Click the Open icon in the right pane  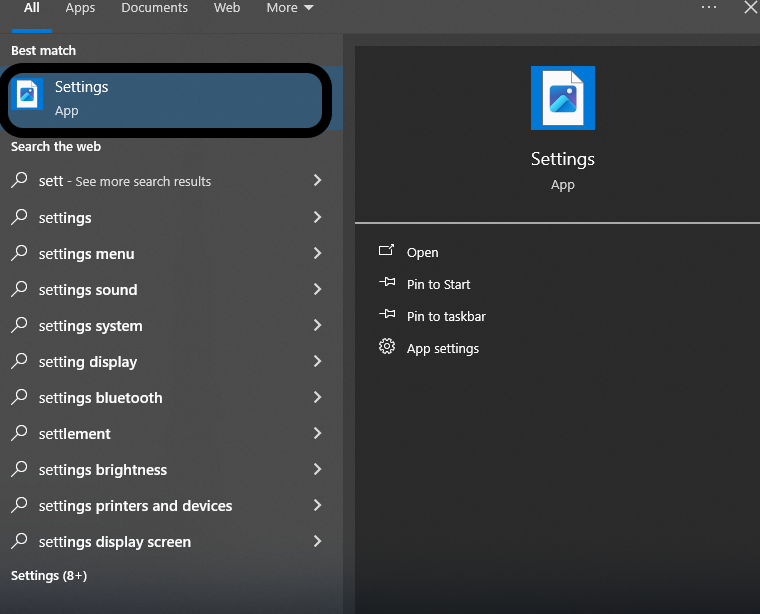pyautogui.click(x=387, y=252)
